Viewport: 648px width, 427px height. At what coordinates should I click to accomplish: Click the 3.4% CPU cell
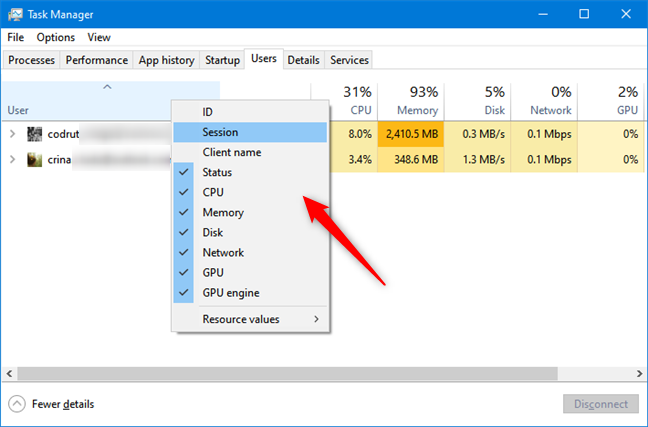(354, 160)
